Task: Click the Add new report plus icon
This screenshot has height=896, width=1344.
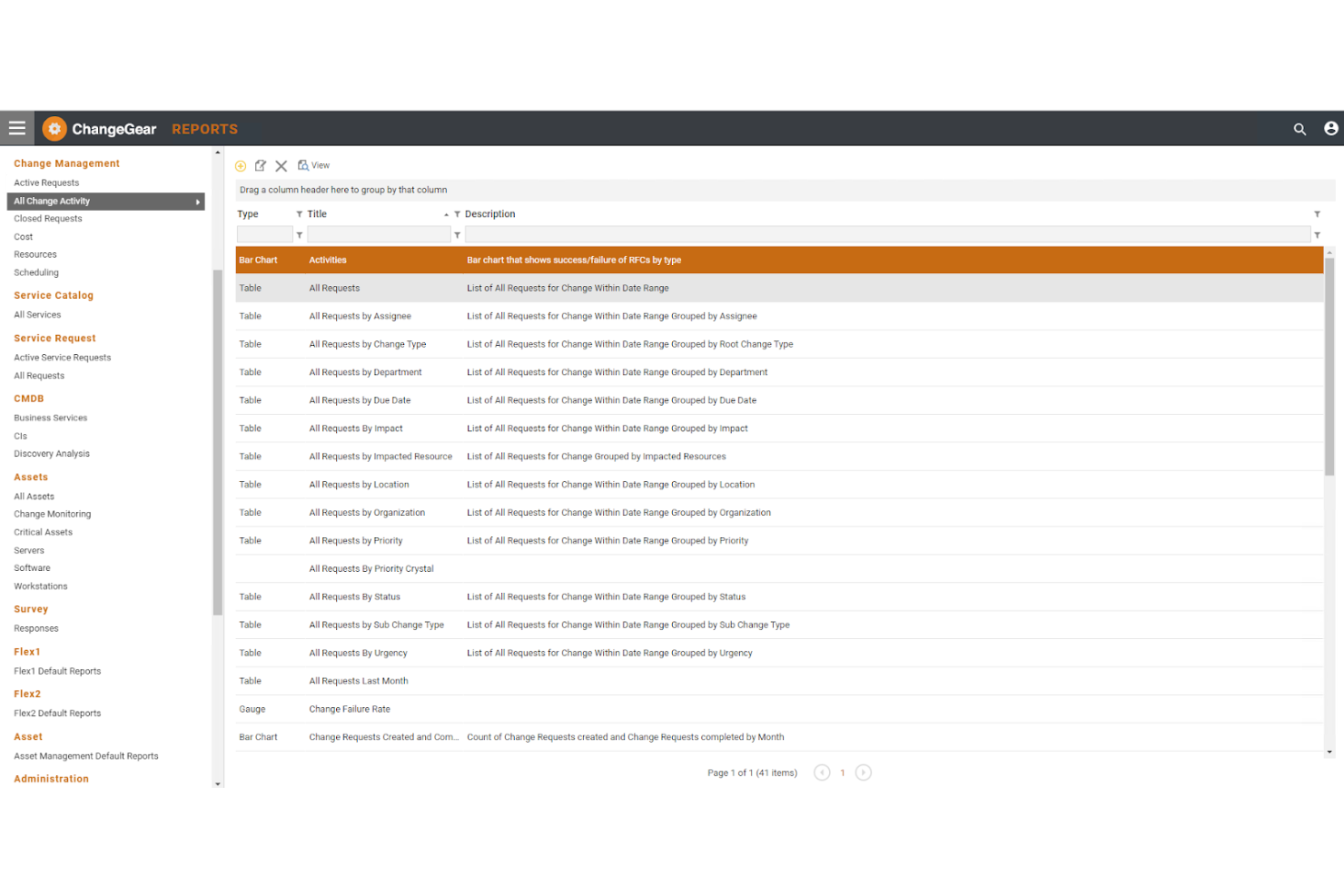Action: coord(241,165)
